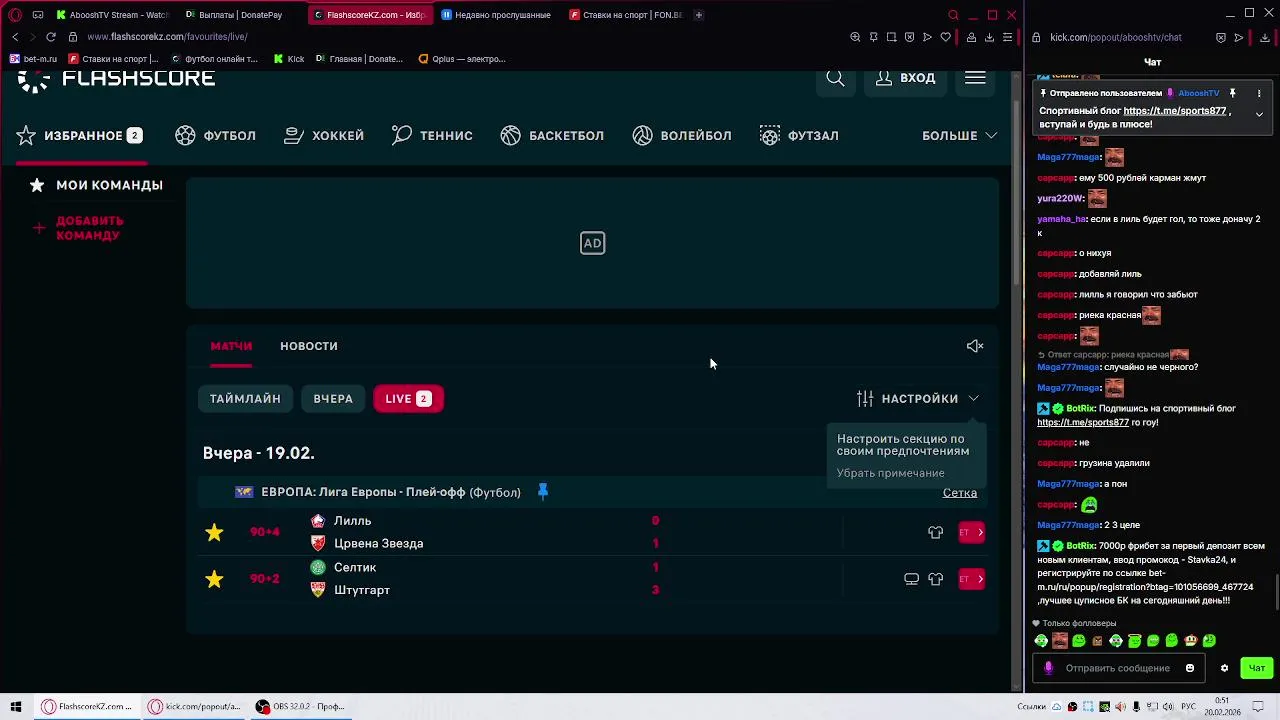The width and height of the screenshot is (1280, 720).
Task: Click the Отправить сообщение chat input
Action: 1117,668
